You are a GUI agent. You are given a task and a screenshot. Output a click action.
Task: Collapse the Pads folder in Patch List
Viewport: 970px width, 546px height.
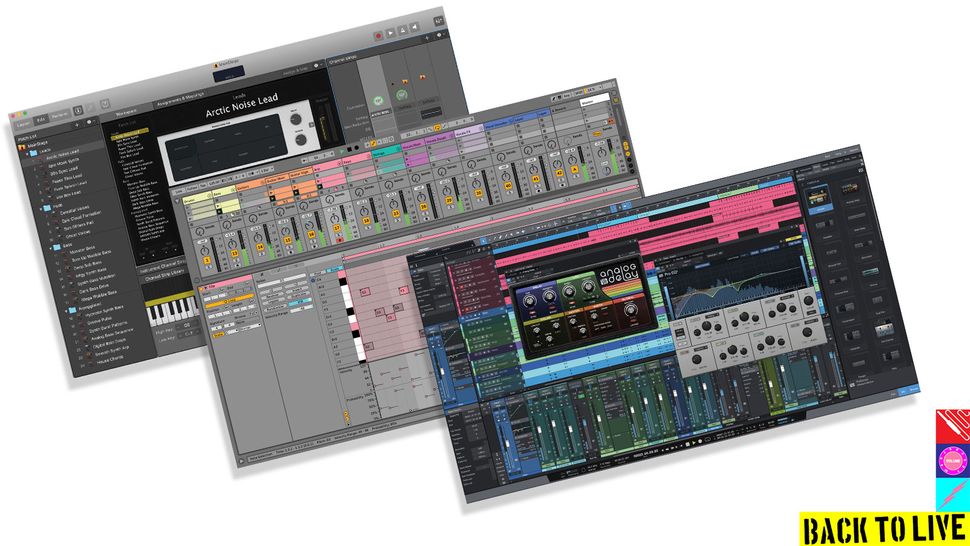[x=41, y=208]
